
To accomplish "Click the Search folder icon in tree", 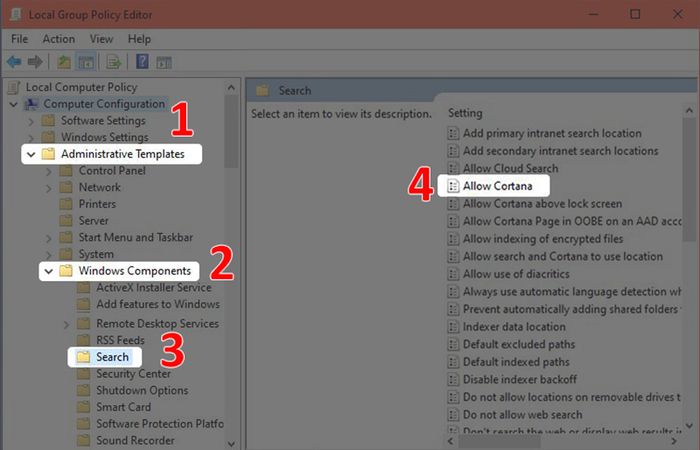I will (x=83, y=357).
